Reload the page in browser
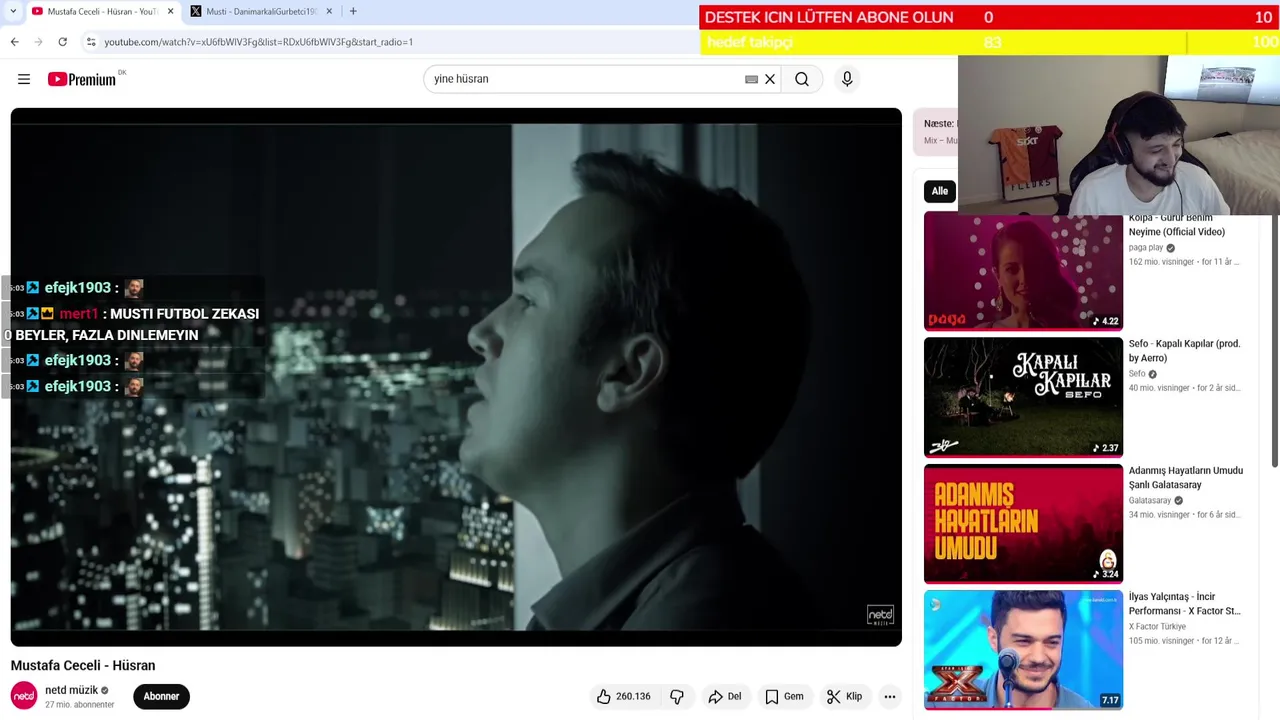 pos(62,42)
